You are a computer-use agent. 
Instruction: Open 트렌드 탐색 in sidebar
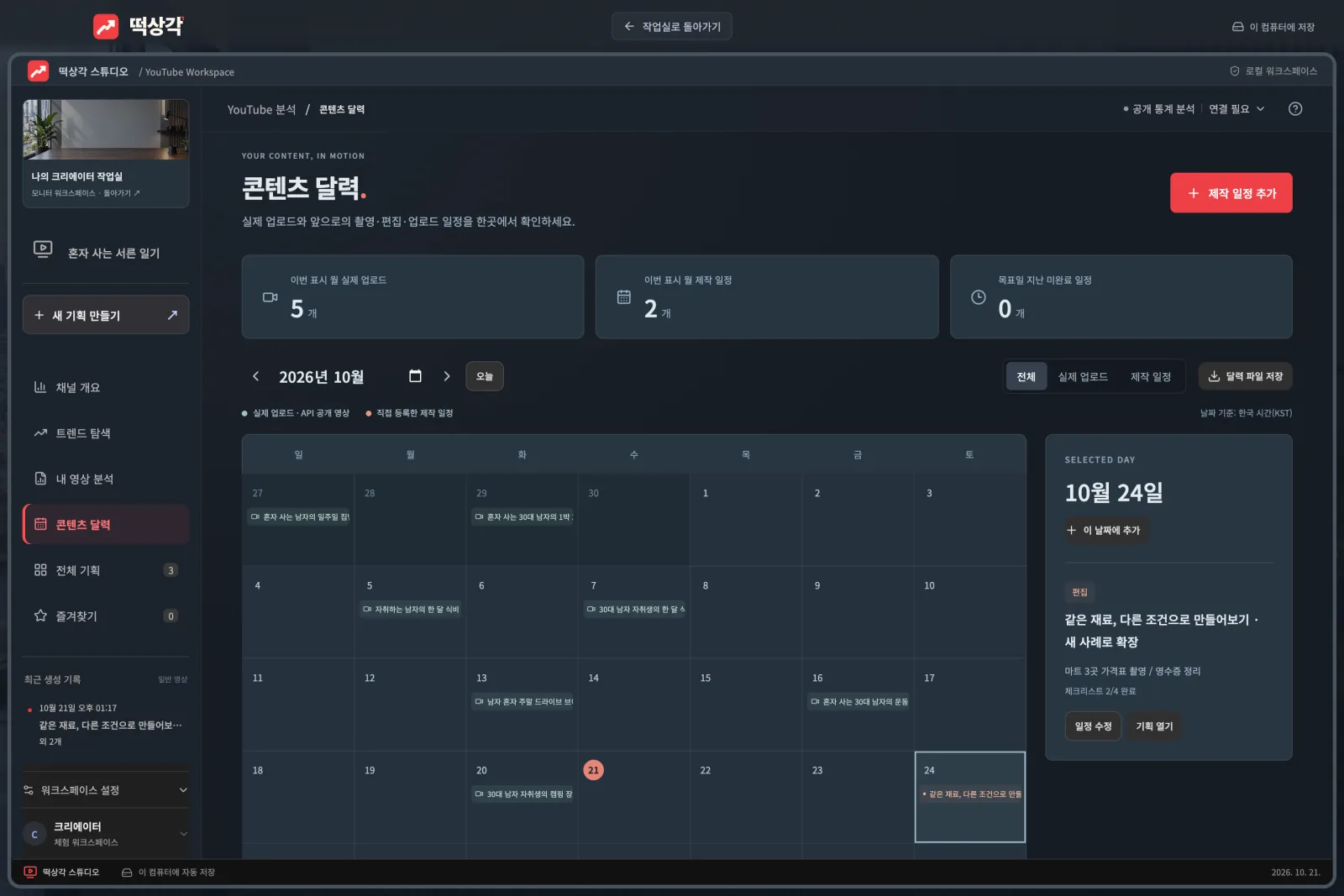(x=106, y=433)
